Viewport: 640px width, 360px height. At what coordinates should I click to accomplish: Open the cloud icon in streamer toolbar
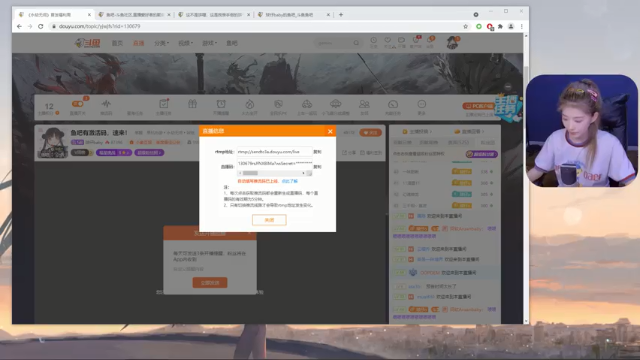click(336, 104)
